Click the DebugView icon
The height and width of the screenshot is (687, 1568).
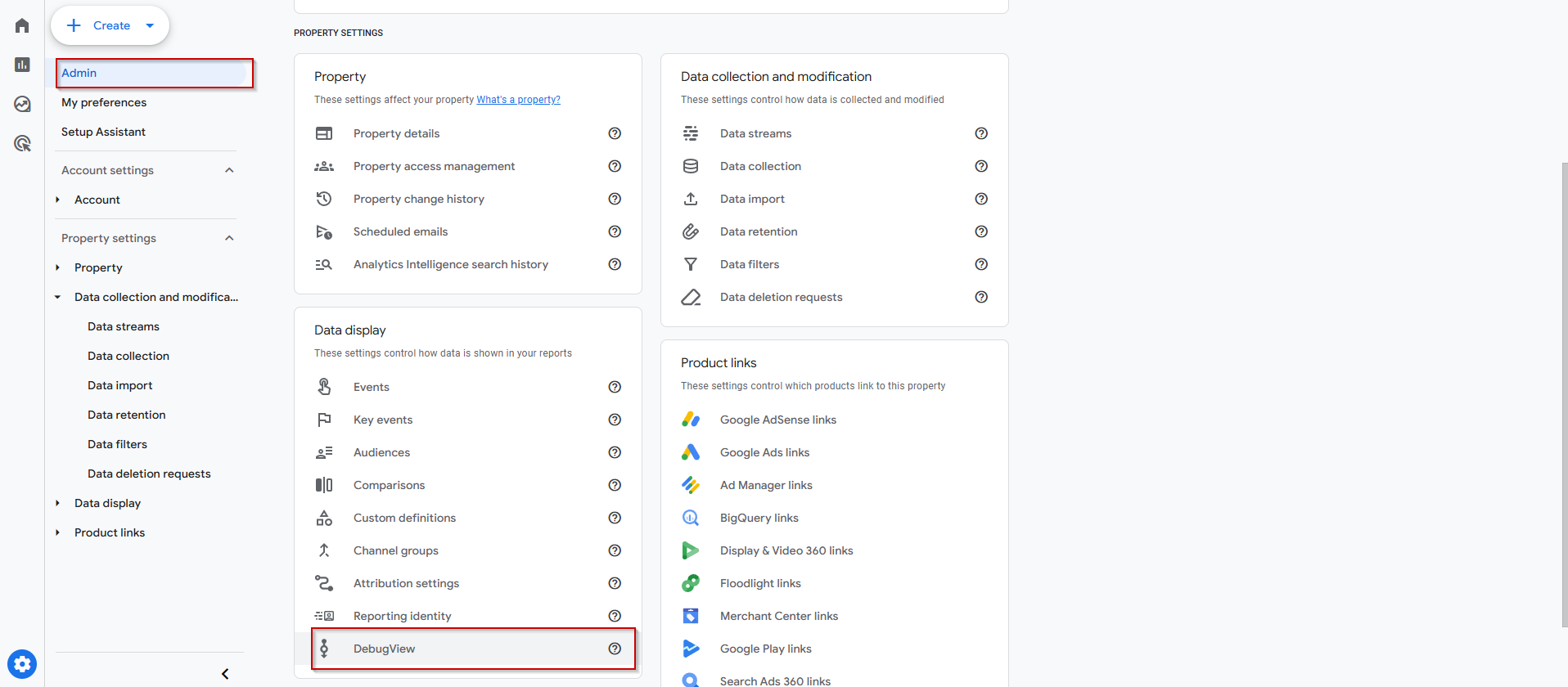[x=324, y=649]
